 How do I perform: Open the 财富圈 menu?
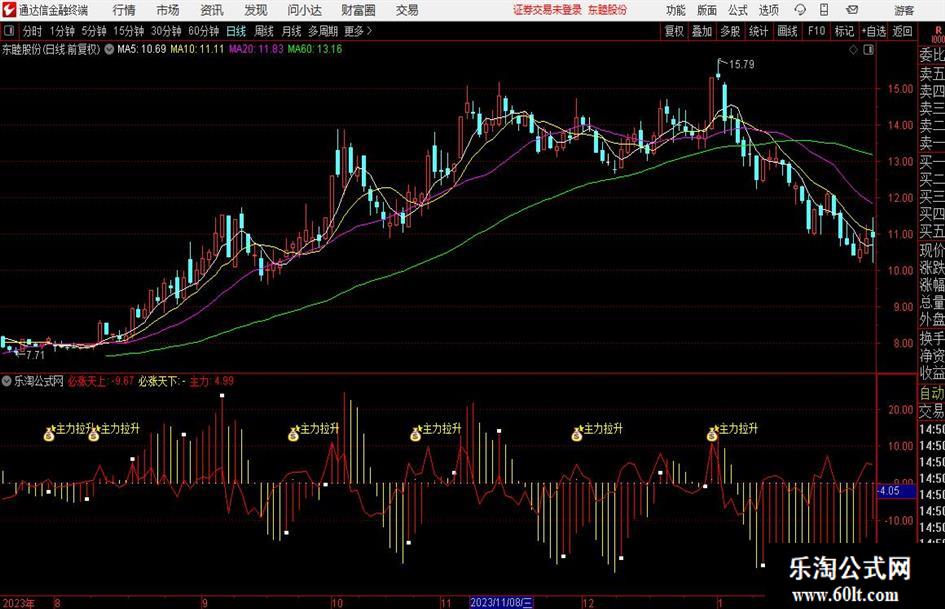358,10
